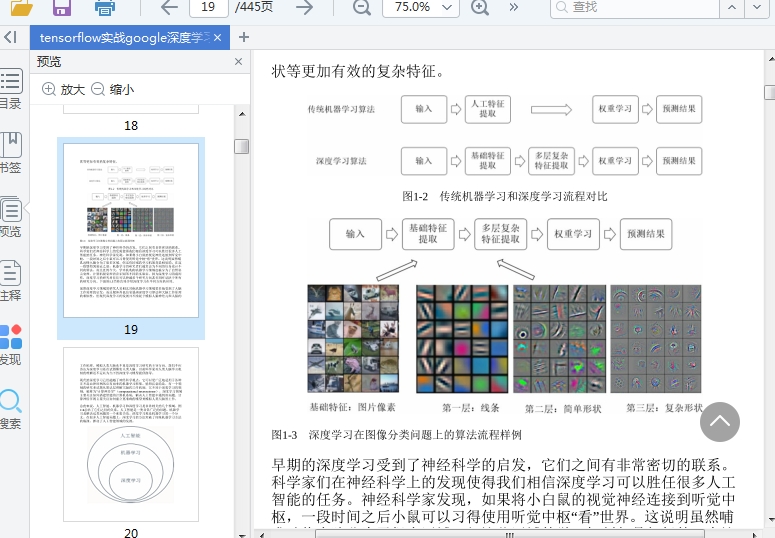Viewport: 775px width, 538px height.
Task: Go to previous page with left arrow
Action: tap(169, 7)
